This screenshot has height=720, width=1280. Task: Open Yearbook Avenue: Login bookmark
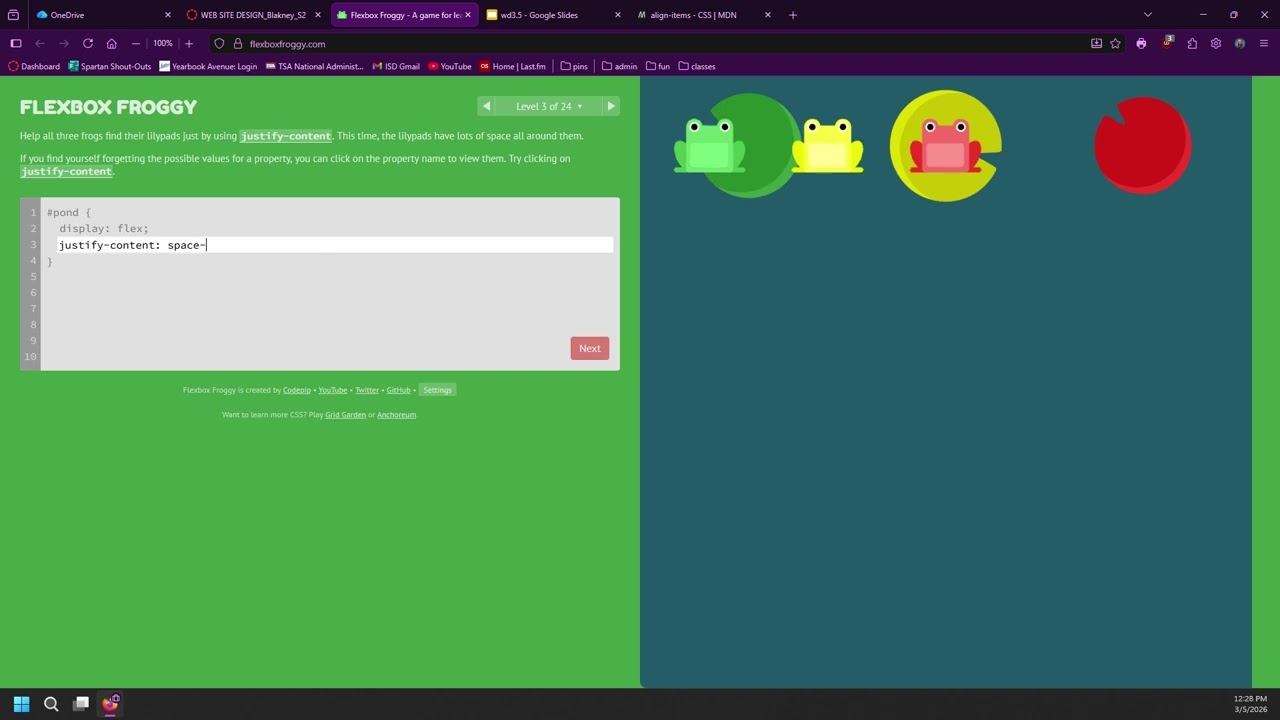point(208,66)
